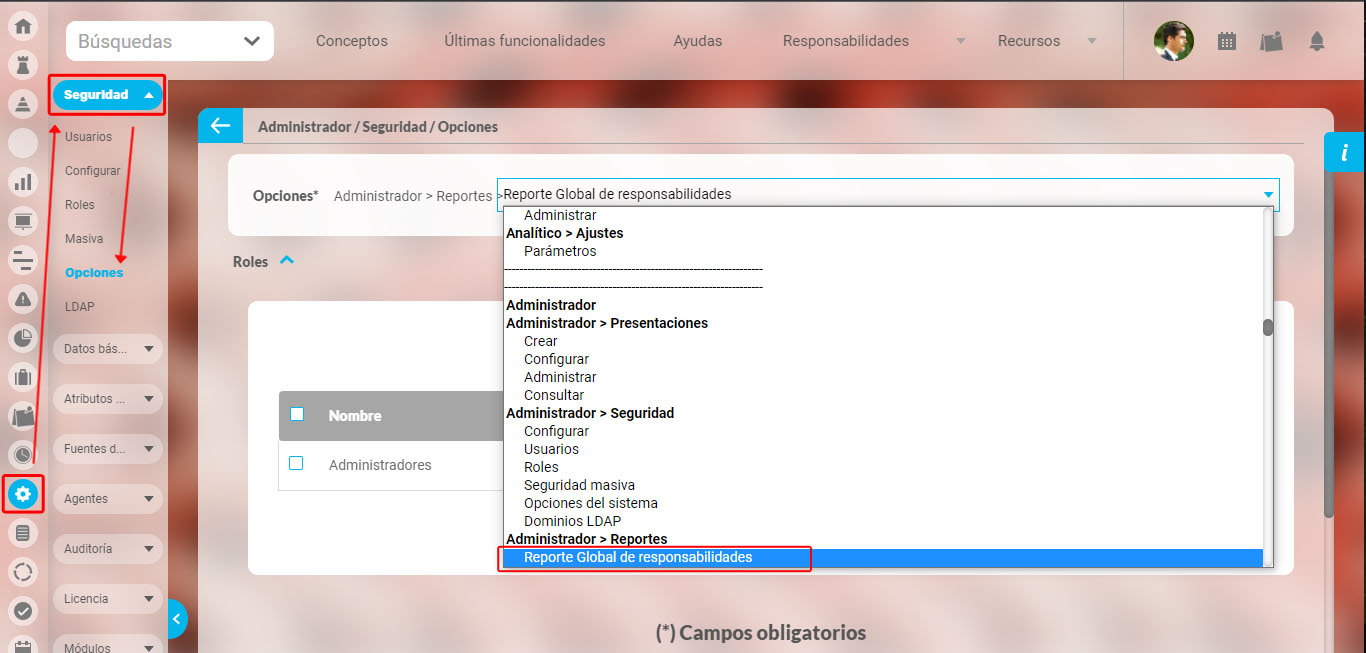Image resolution: width=1366 pixels, height=653 pixels.
Task: Open the Búsquedas dropdown
Action: [x=169, y=42]
